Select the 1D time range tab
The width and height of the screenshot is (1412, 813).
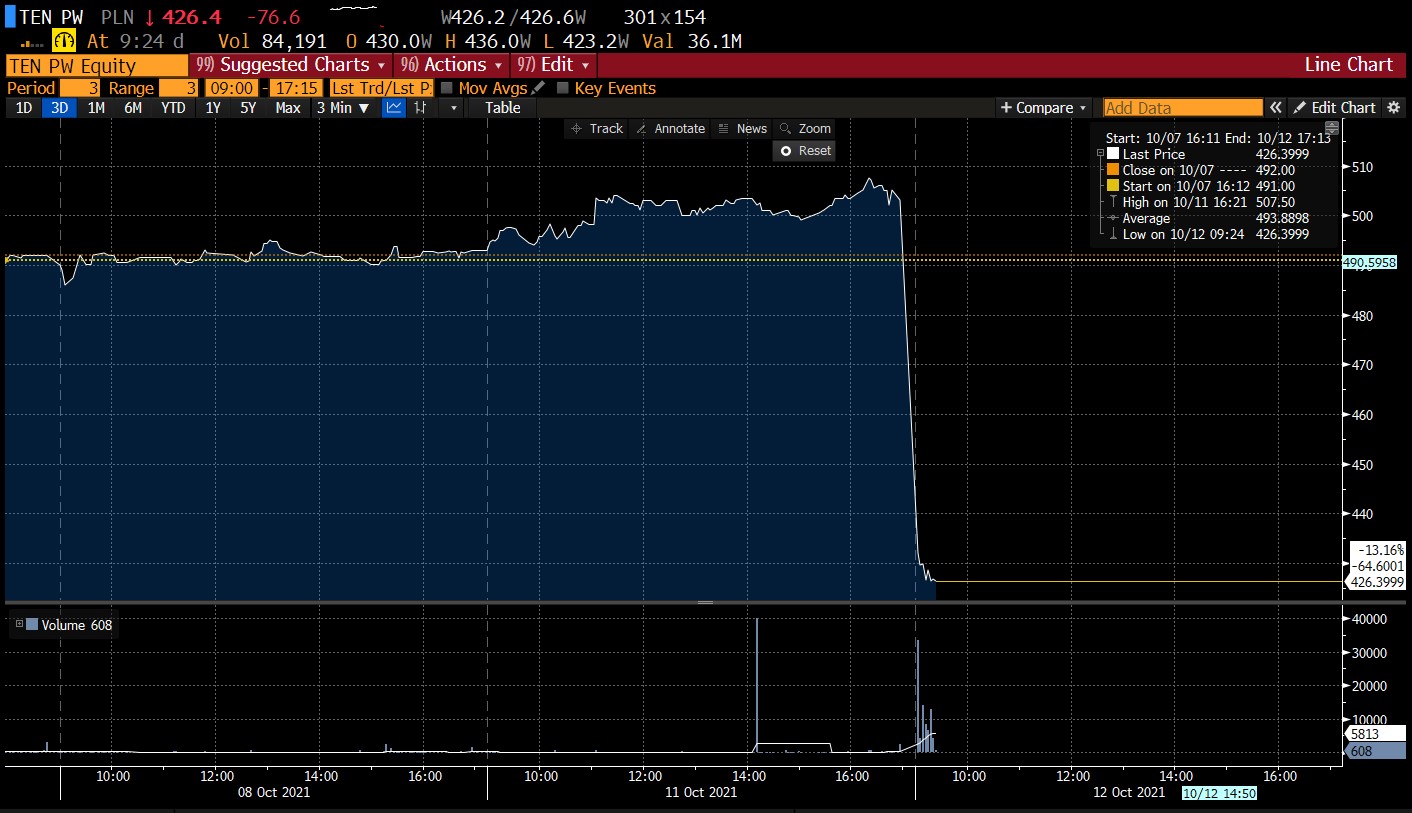24,107
